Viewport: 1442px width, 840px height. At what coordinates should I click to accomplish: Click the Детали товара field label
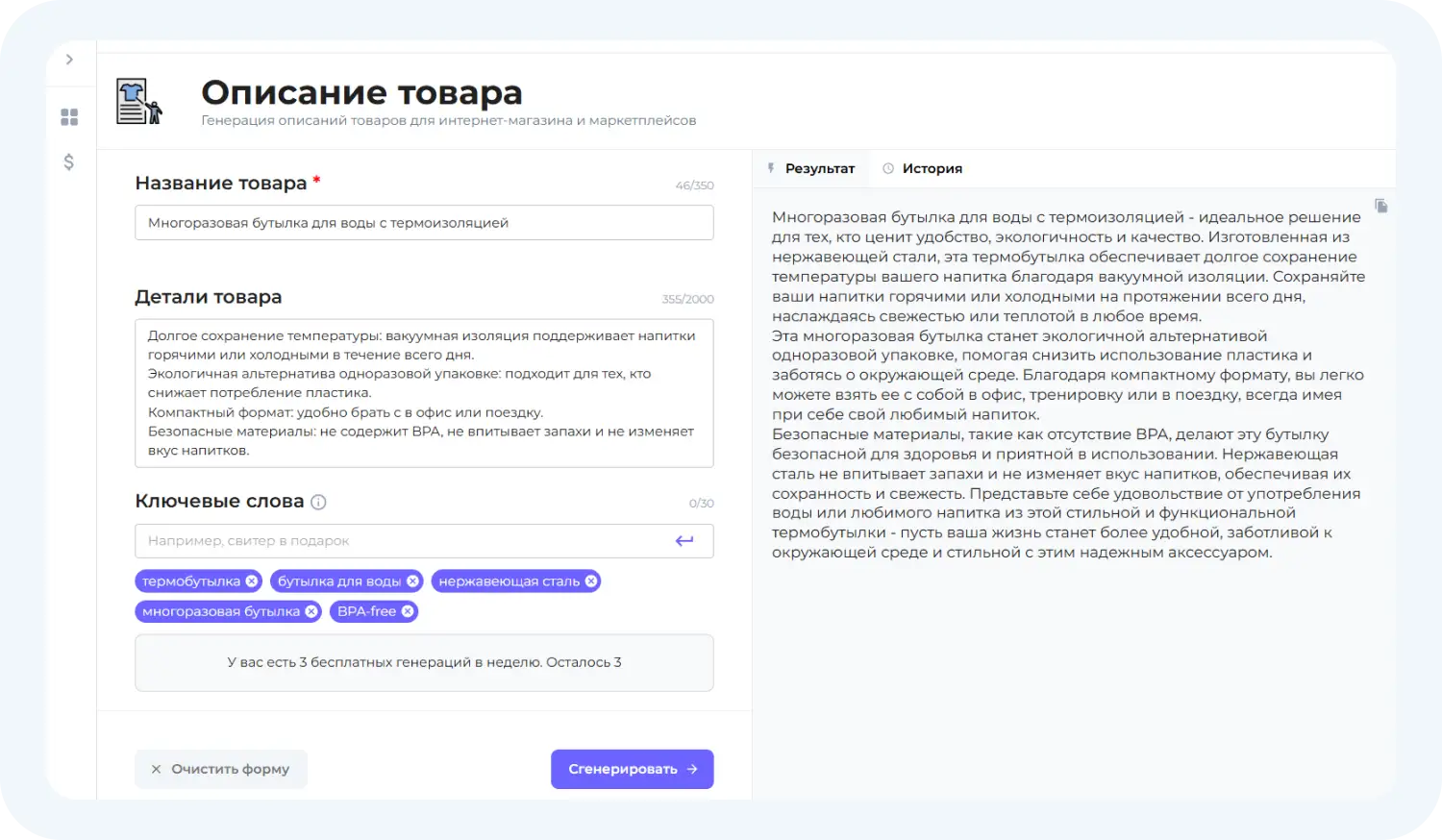(209, 297)
